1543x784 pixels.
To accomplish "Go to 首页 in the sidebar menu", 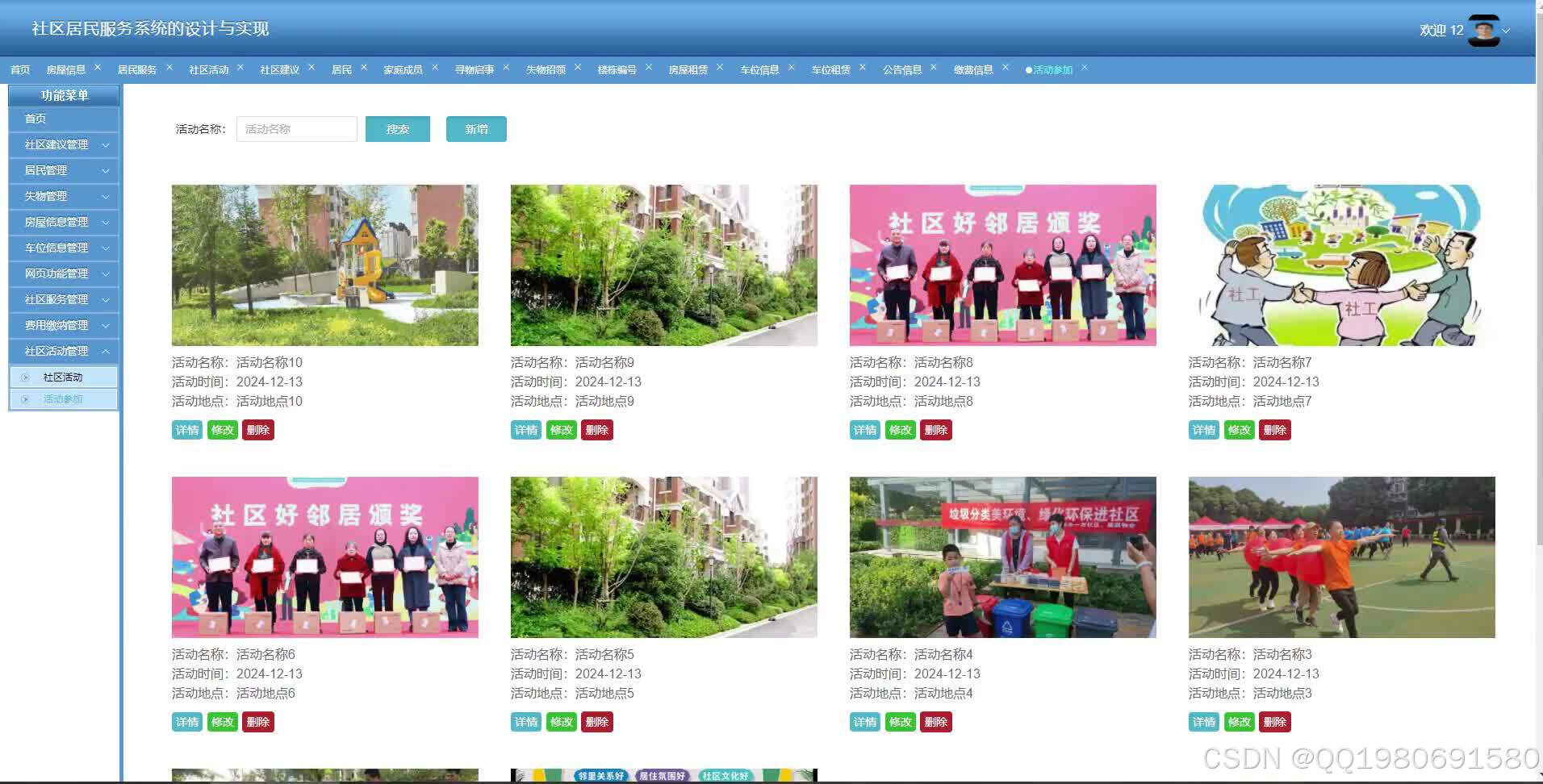I will click(x=64, y=119).
